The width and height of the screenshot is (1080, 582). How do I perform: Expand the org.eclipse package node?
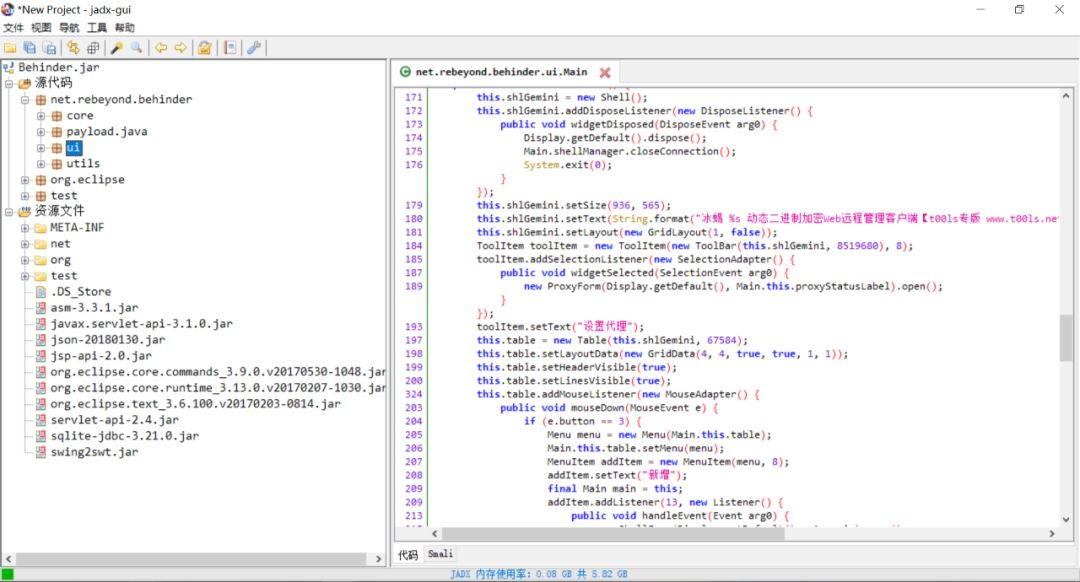click(x=26, y=180)
